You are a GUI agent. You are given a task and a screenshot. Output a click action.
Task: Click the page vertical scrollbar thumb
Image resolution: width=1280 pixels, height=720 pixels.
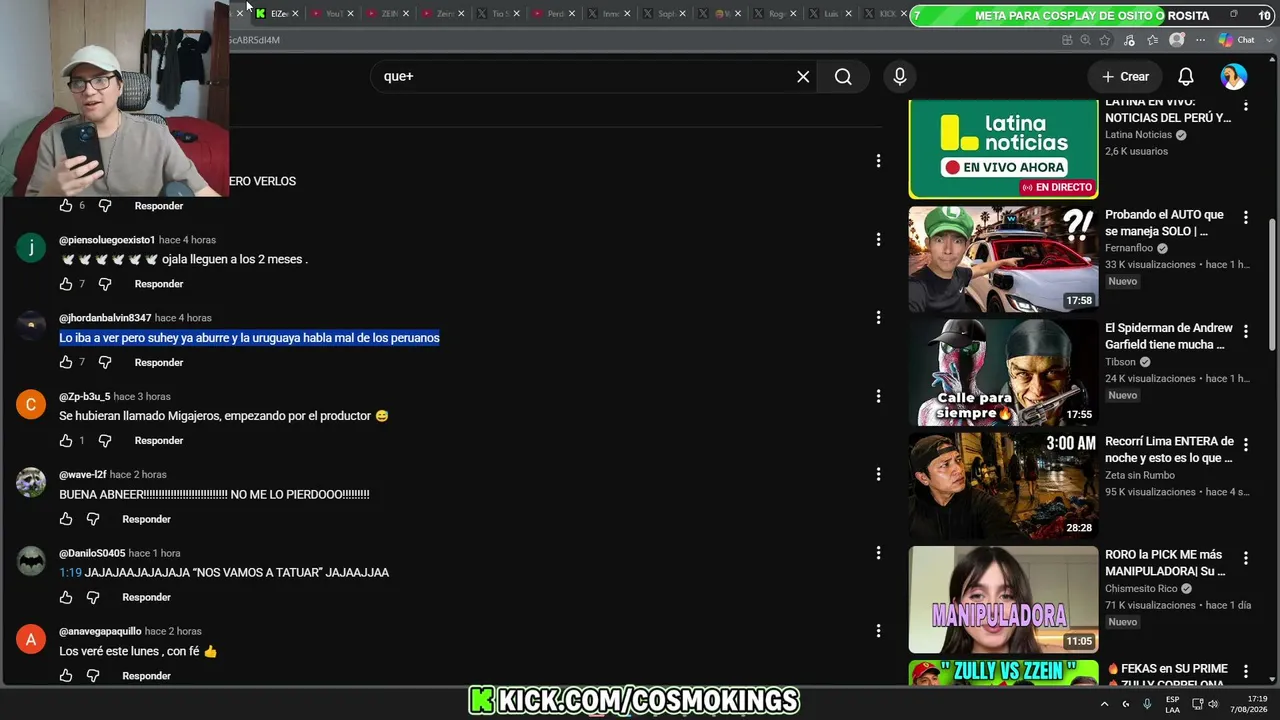tap(1273, 285)
